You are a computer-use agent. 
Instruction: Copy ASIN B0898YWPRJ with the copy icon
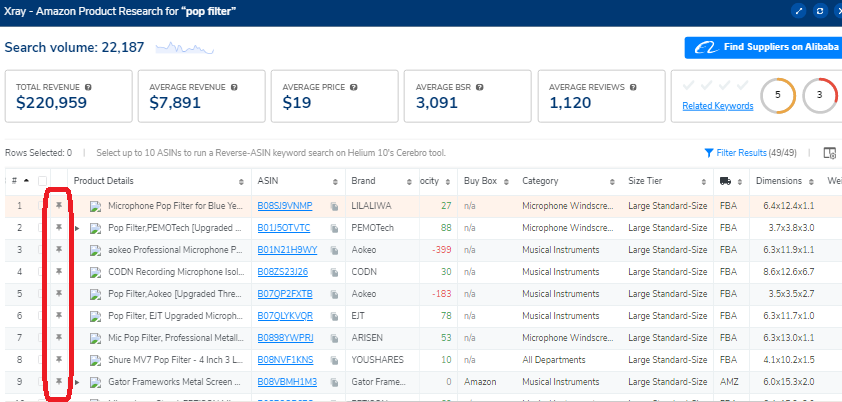point(334,339)
